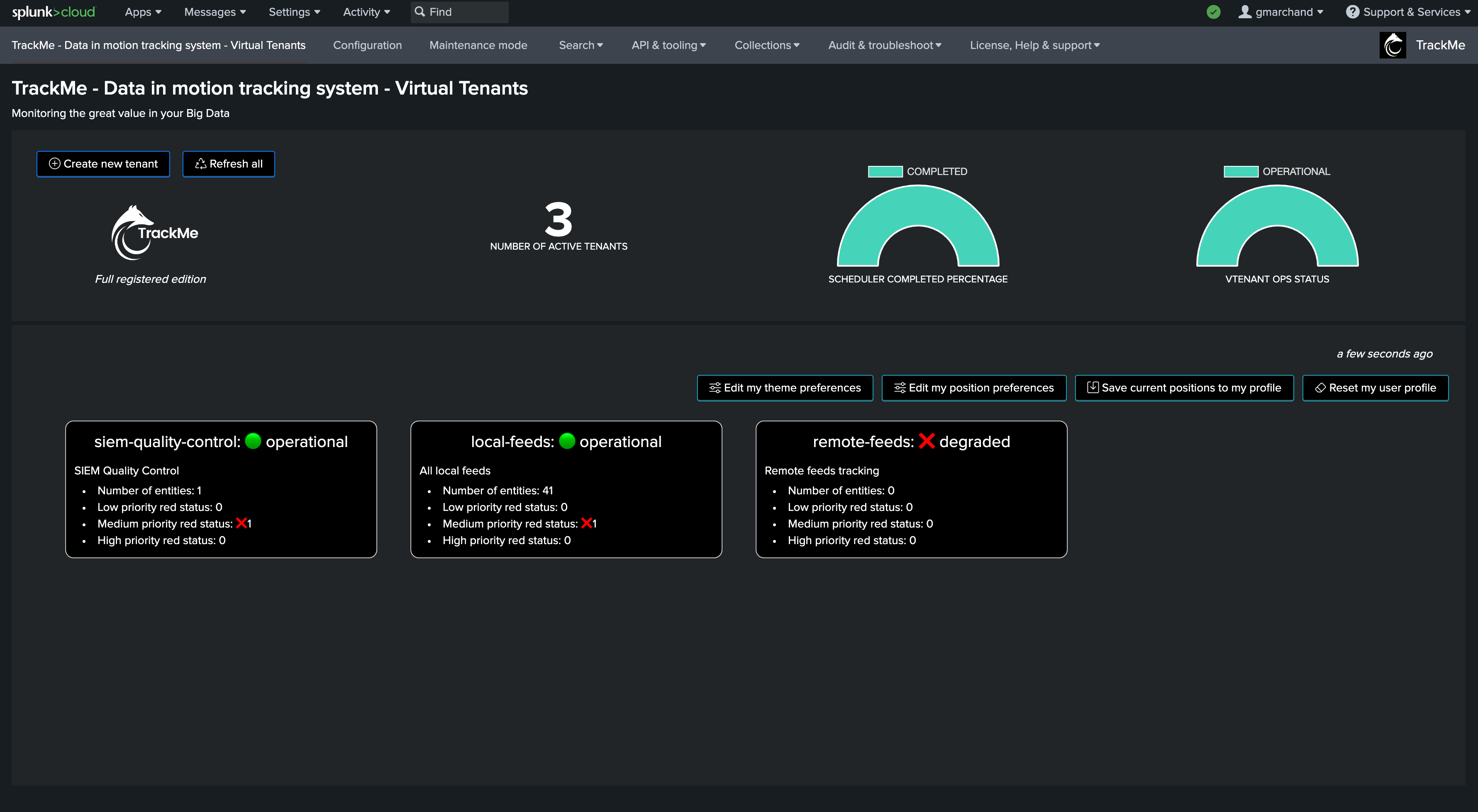Open the Collections dropdown
This screenshot has width=1478, height=812.
pos(766,45)
